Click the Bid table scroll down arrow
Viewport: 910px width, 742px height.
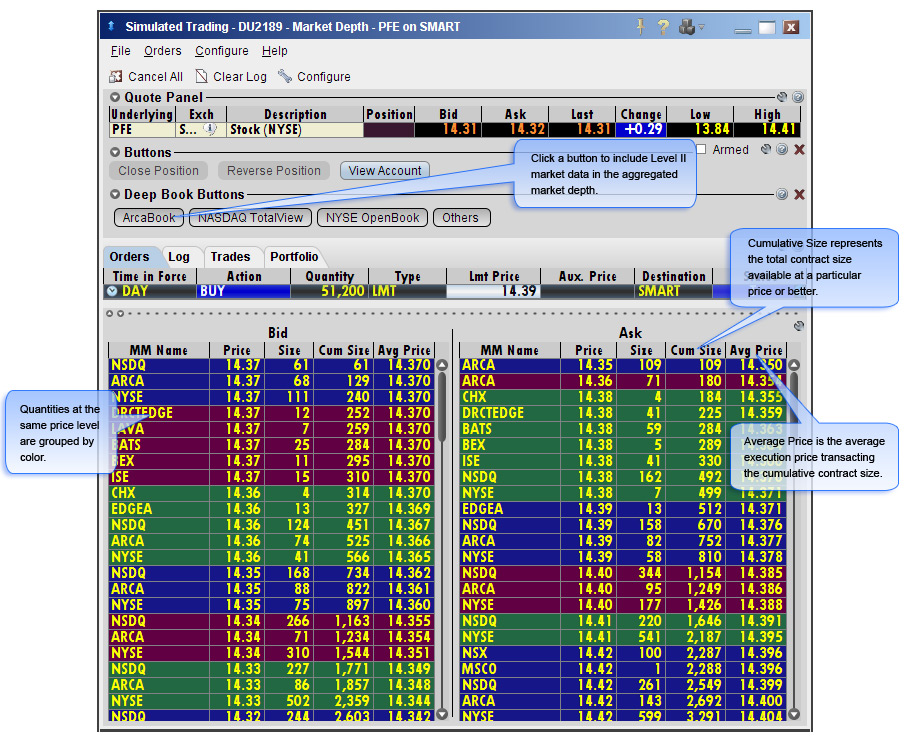tap(442, 714)
